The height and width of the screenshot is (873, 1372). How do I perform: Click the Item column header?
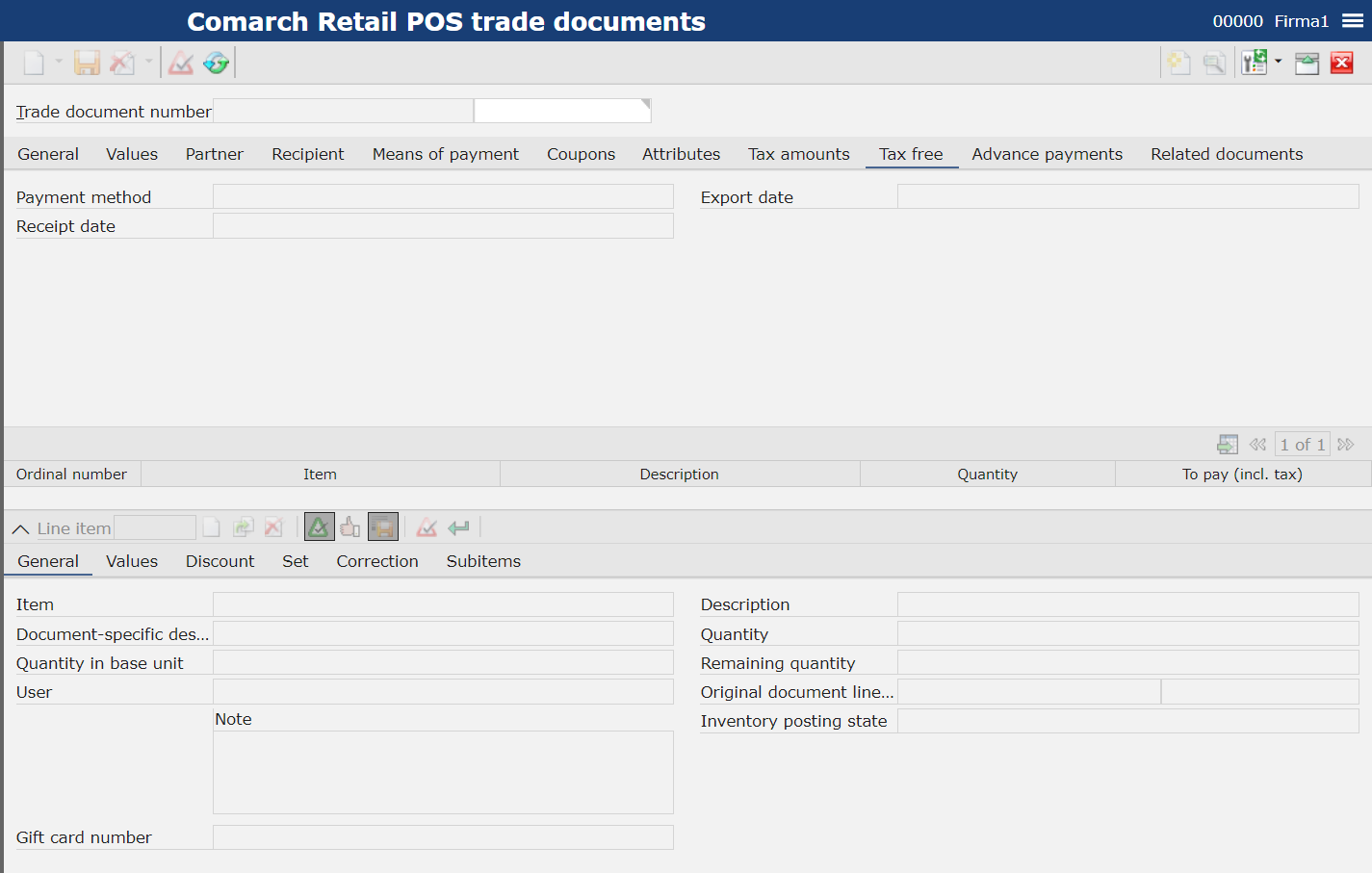321,474
